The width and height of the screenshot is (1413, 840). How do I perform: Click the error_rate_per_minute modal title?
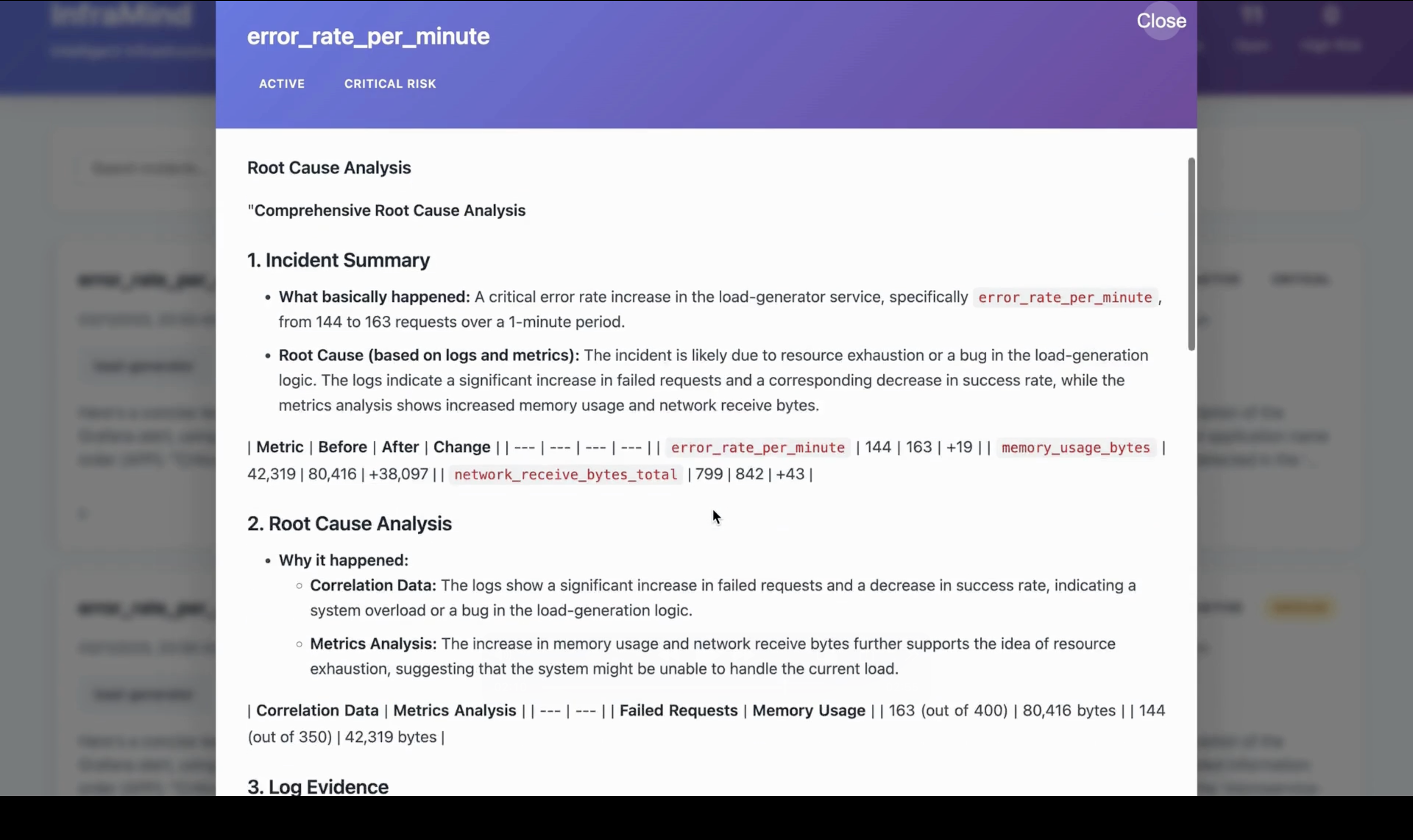click(368, 36)
